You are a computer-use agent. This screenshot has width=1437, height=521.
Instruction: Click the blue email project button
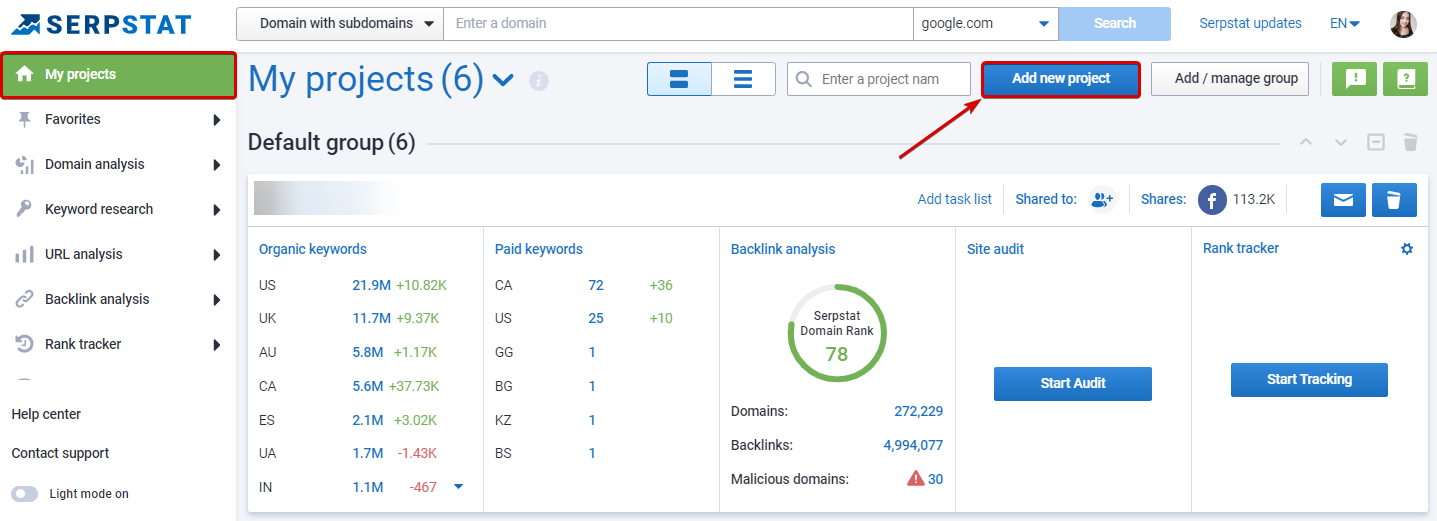pos(1343,199)
